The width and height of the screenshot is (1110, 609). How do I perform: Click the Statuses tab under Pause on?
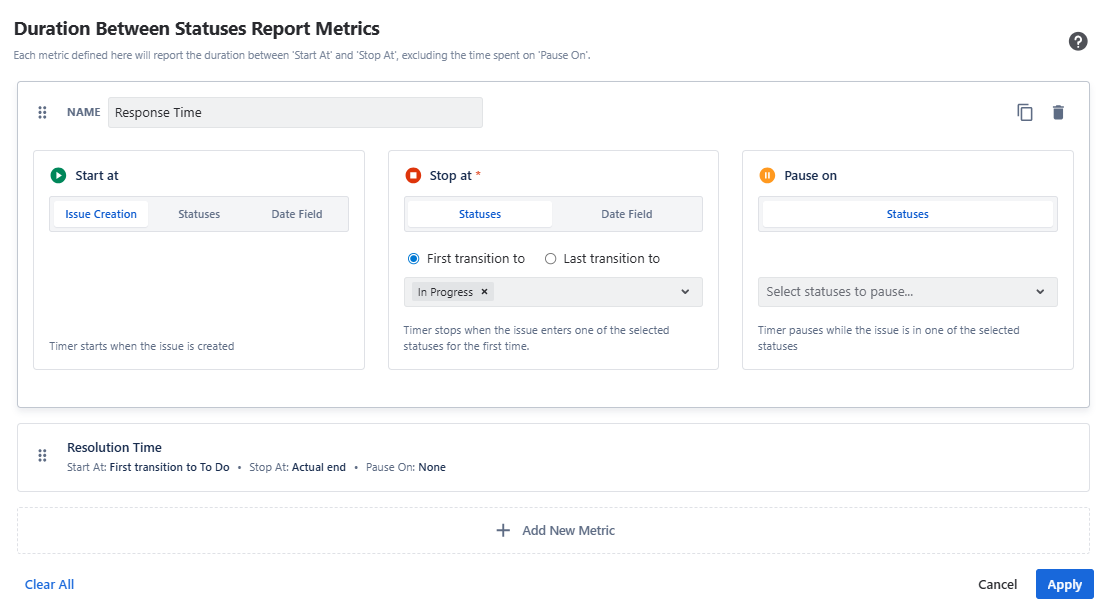[x=907, y=213]
